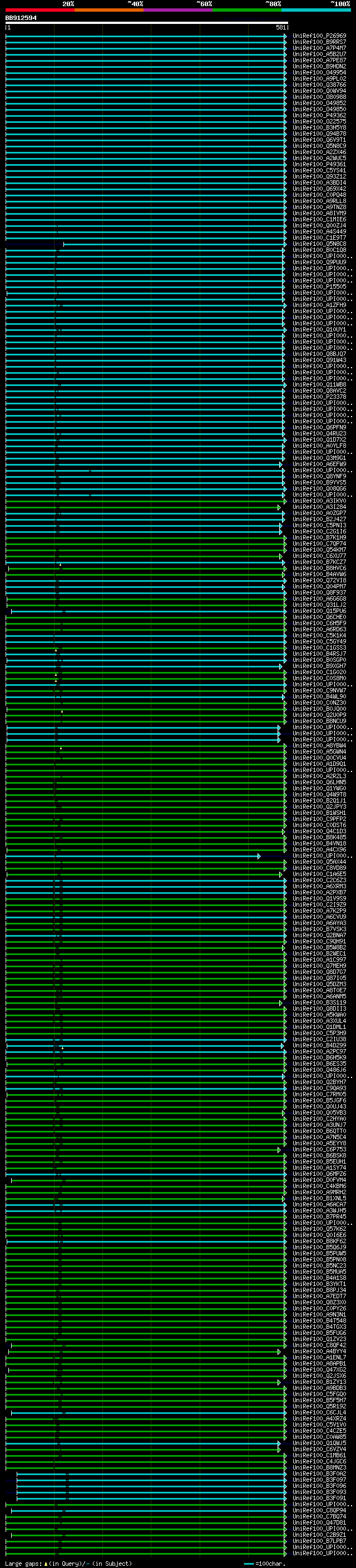This screenshot has width=356, height=1568.
Task: Click hit label UniRef100_C5PNI3
Action: point(319,525)
